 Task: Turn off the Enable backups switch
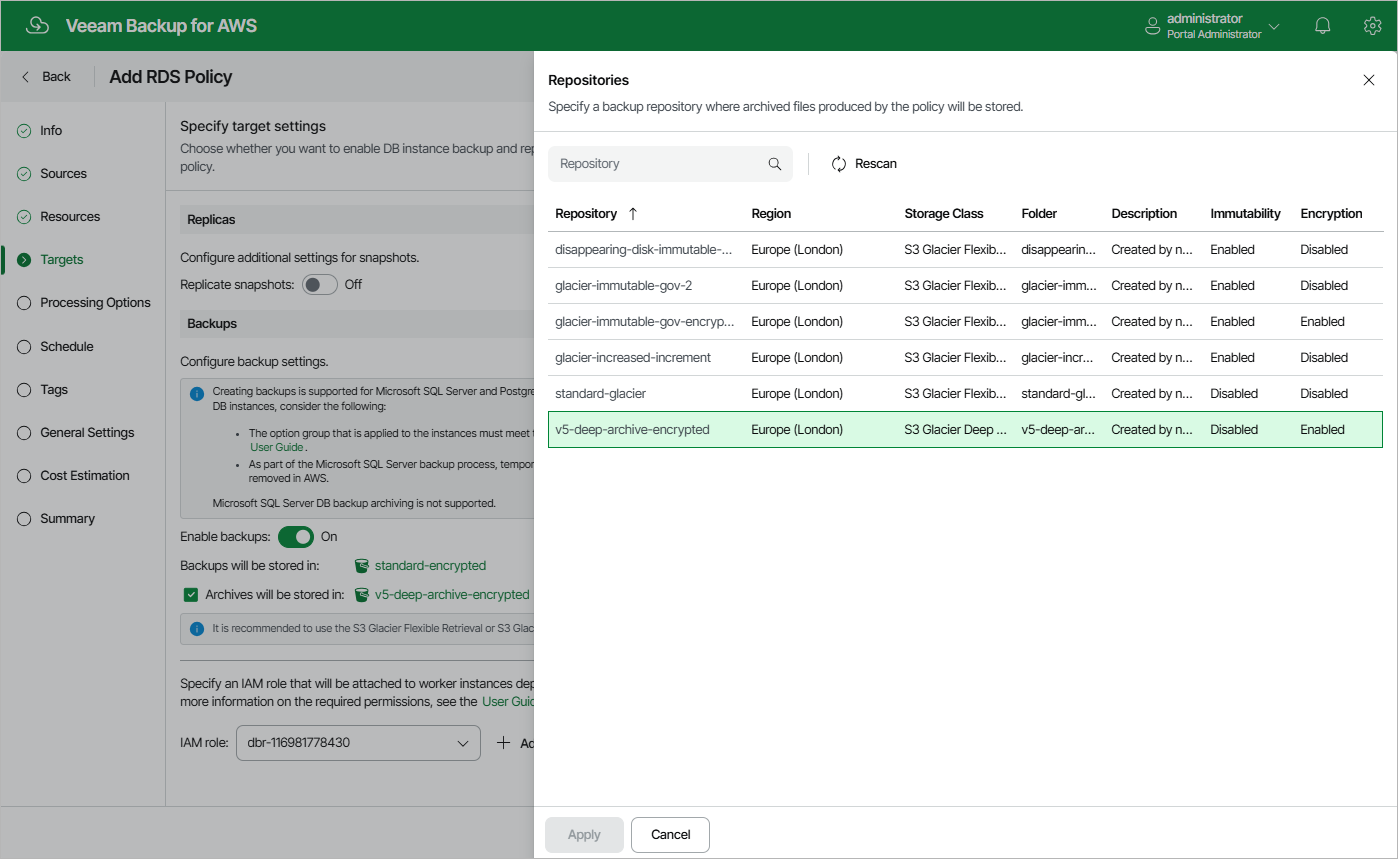pos(296,537)
